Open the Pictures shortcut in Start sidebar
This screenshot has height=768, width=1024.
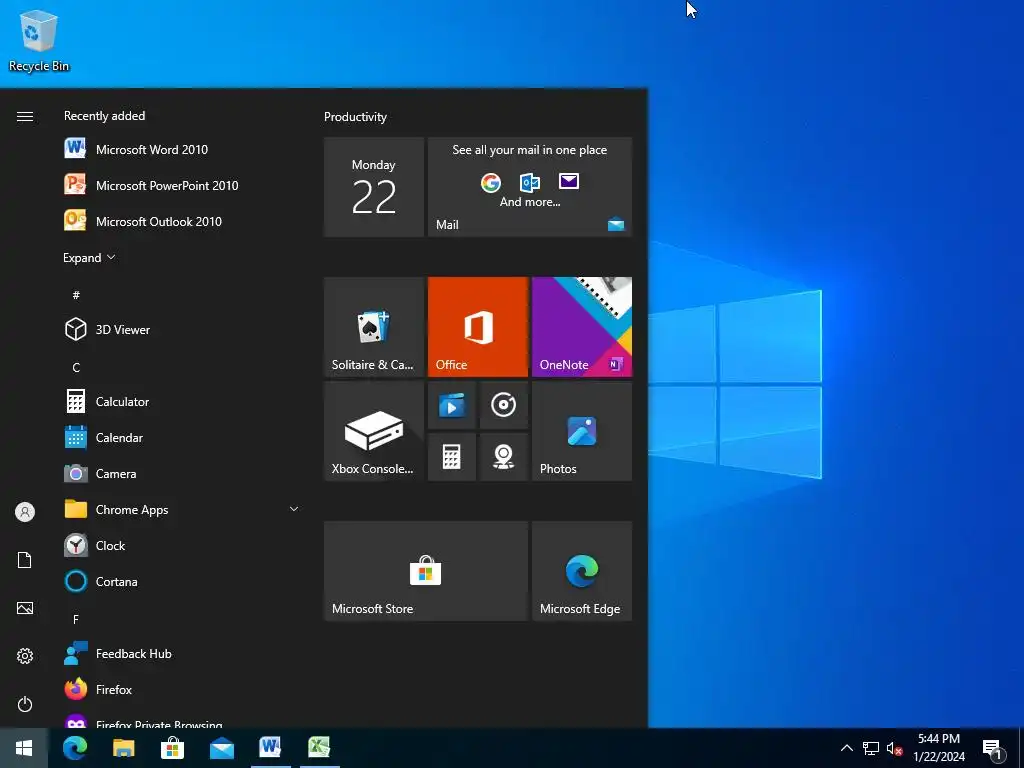pos(25,608)
